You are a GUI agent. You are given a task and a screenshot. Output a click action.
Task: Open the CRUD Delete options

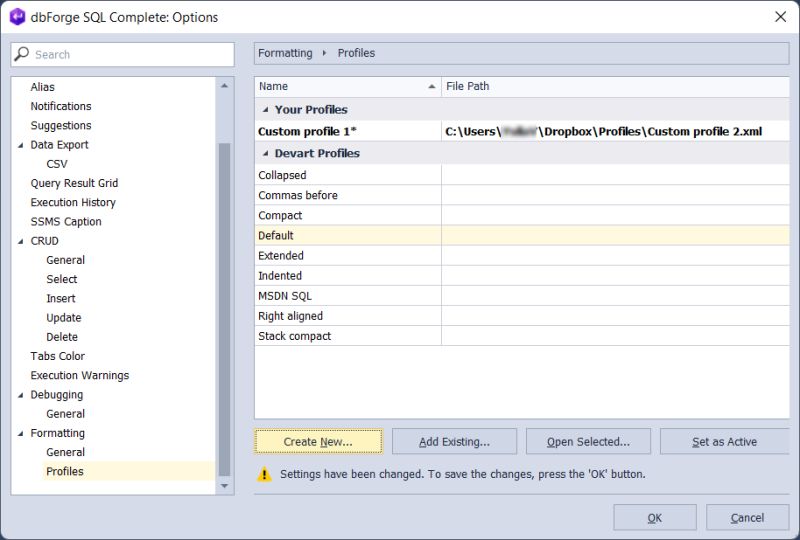point(62,337)
